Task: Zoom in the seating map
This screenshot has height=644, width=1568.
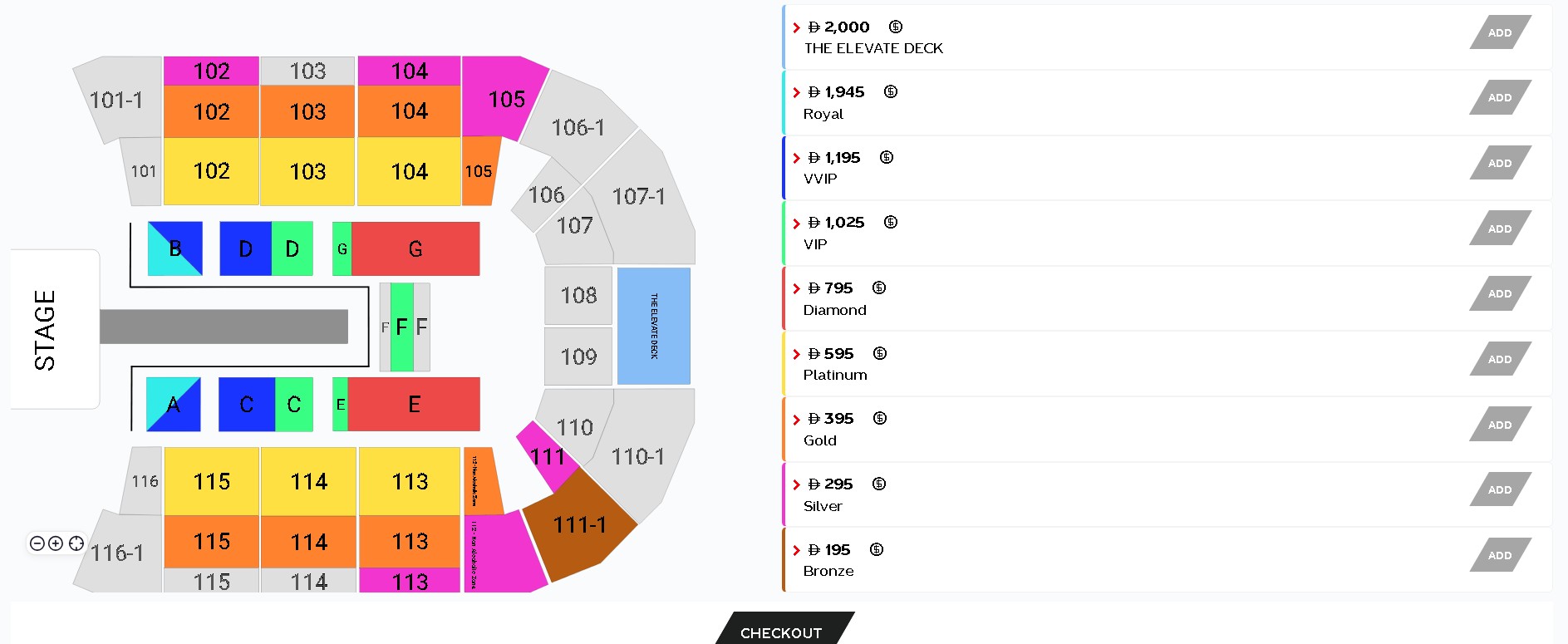Action: coord(56,543)
